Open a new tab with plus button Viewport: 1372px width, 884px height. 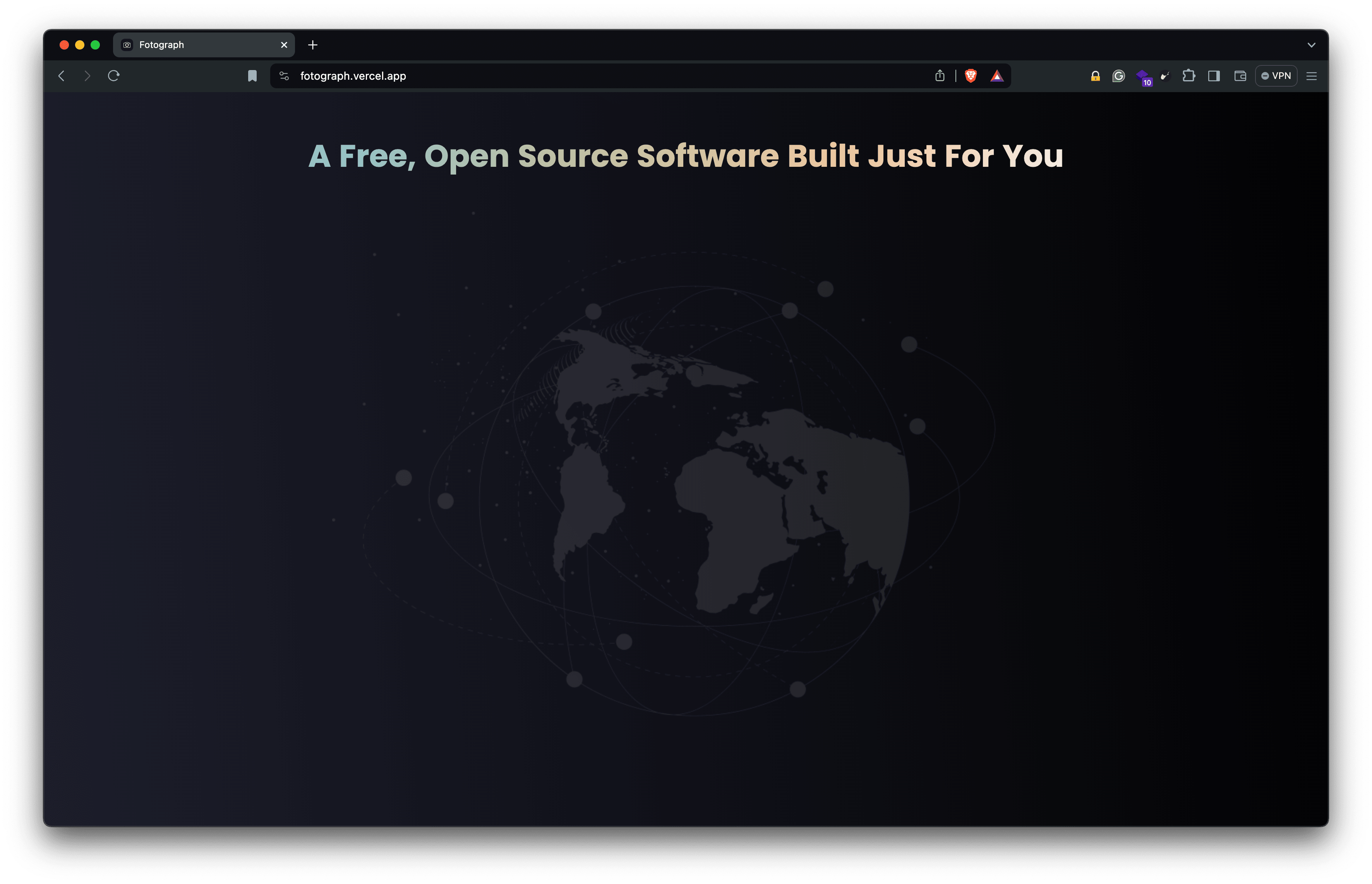click(313, 45)
